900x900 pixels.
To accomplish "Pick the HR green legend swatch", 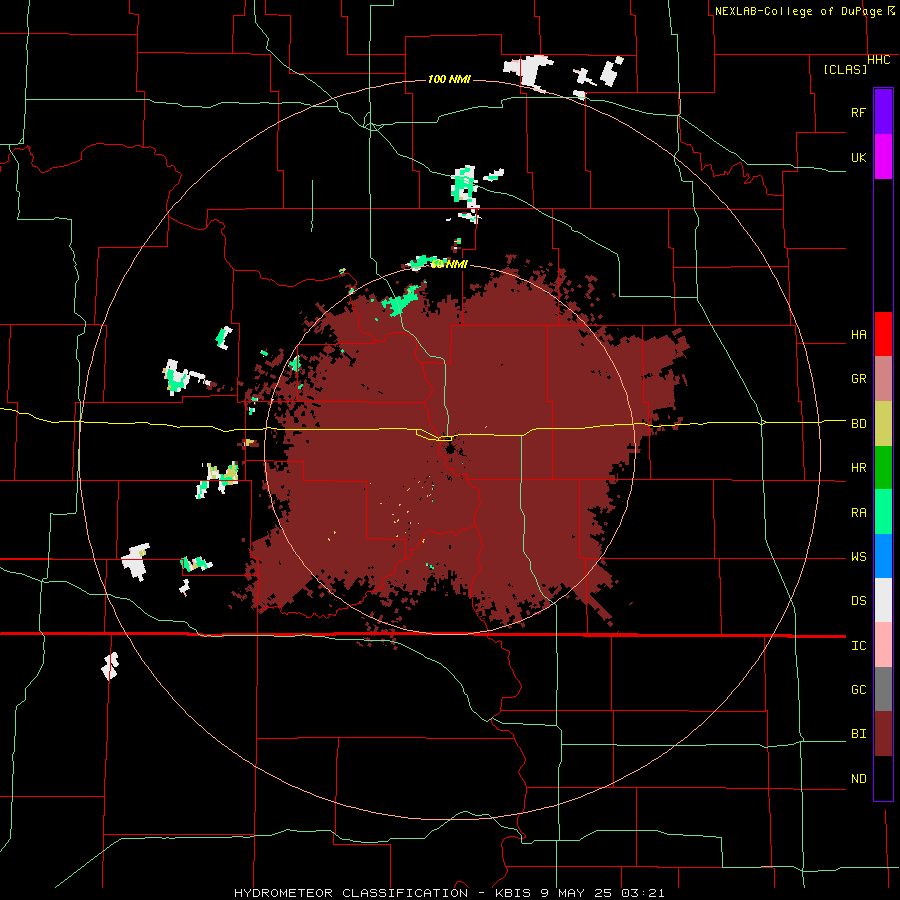I will 883,468.
